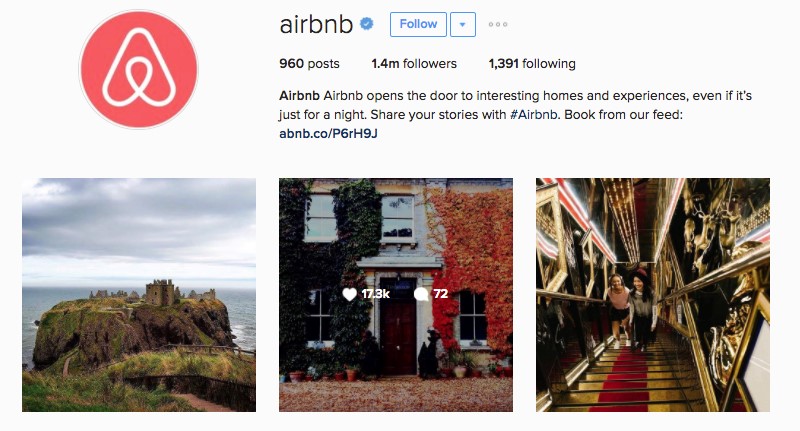Open the abnb.co/P6rH9J link
The image size is (800, 431).
tap(329, 134)
